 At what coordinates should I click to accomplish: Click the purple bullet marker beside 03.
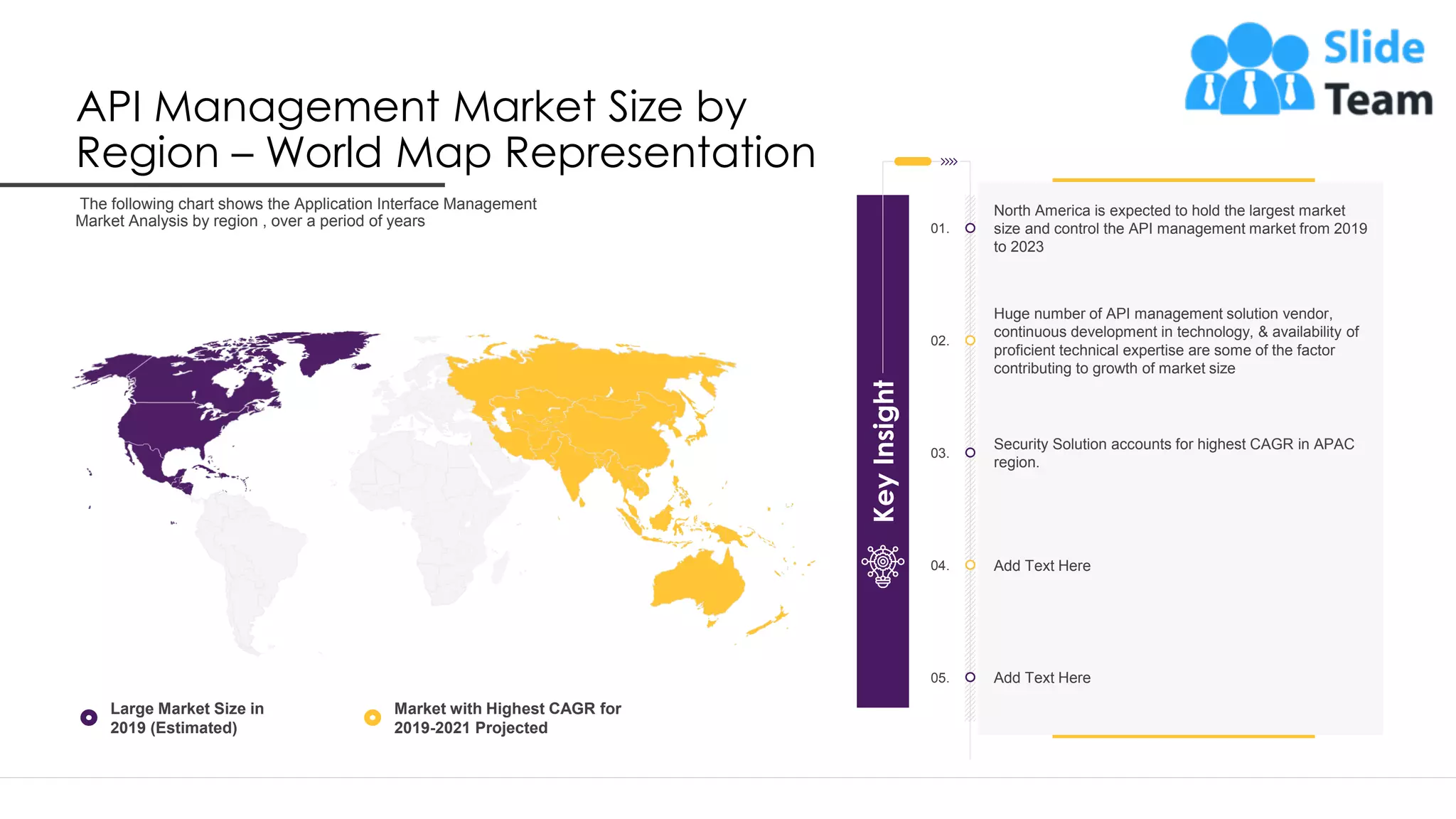[970, 453]
